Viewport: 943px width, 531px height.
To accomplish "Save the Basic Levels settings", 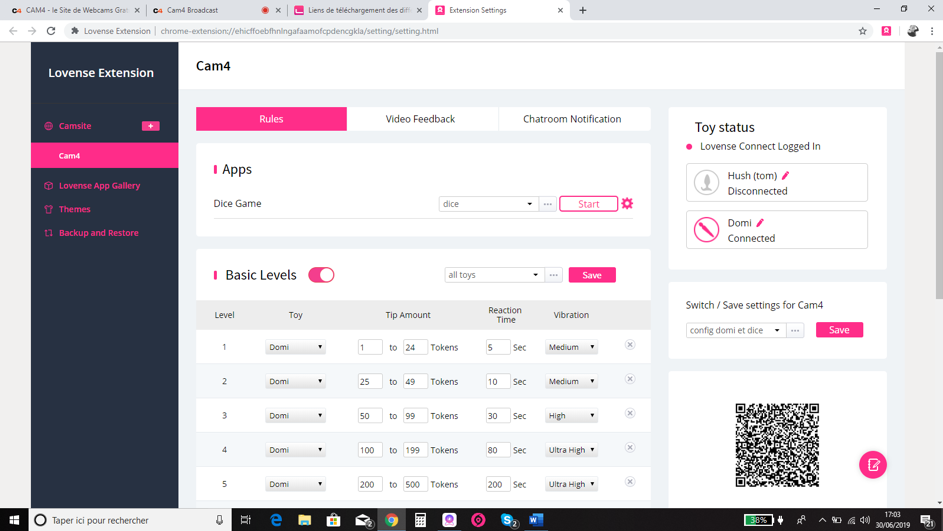I will pyautogui.click(x=592, y=275).
